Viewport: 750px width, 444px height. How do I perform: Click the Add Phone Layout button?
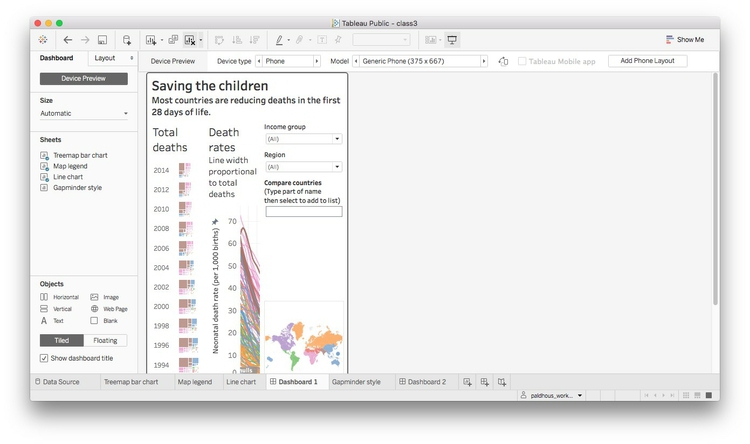[648, 61]
